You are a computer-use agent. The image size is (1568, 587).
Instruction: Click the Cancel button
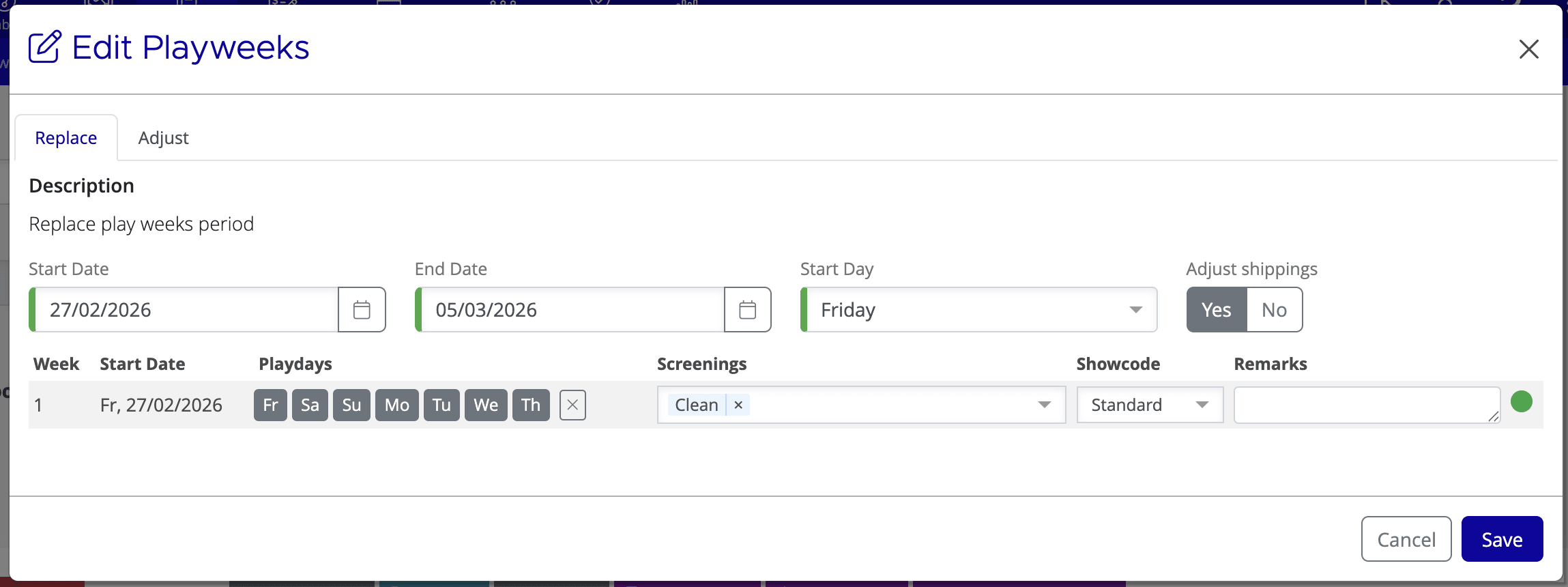1405,539
